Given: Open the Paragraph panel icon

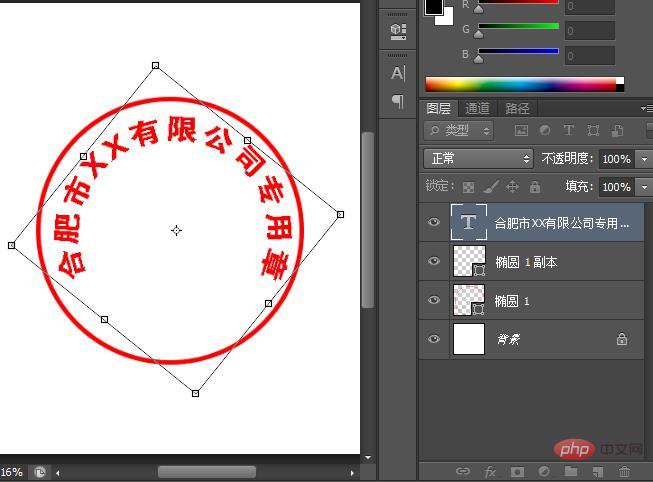Looking at the screenshot, I should (398, 101).
